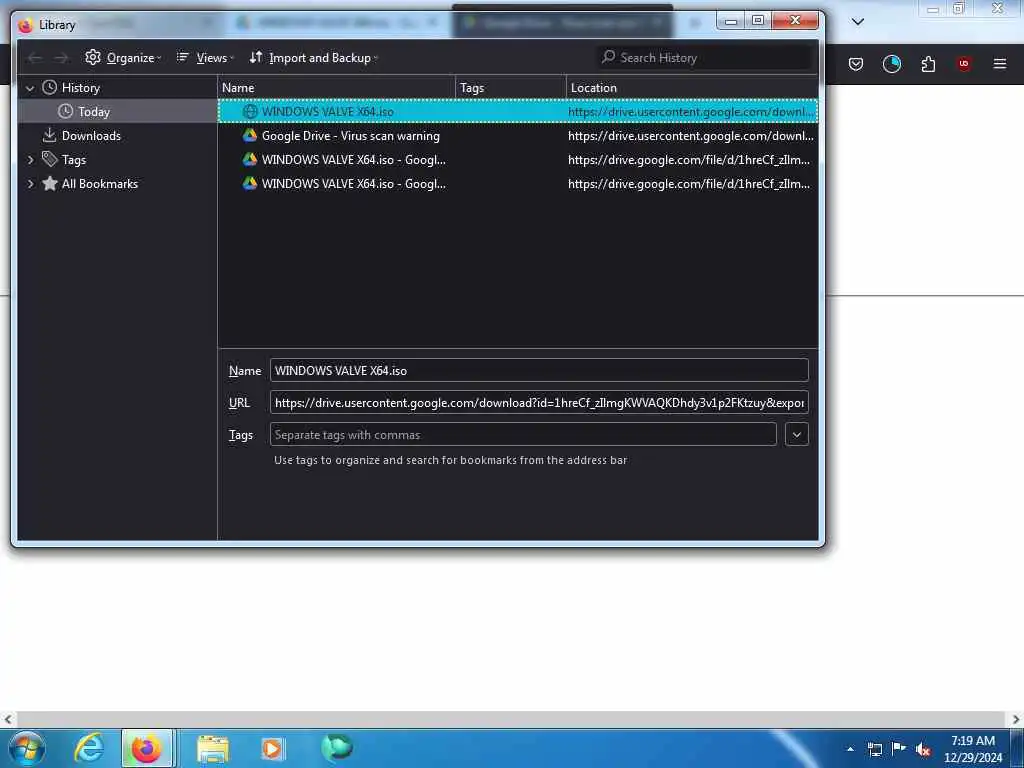Click the horizontal scrollbar left arrow
Screen dimensions: 1024x768
pos(7,719)
